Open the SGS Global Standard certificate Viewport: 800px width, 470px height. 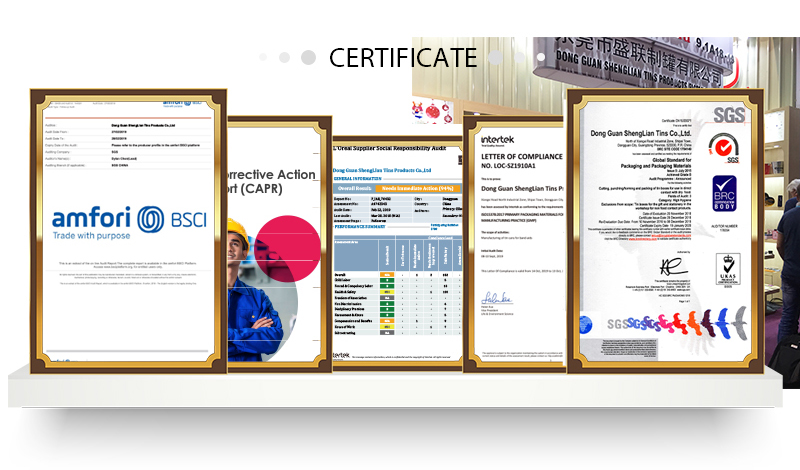663,230
